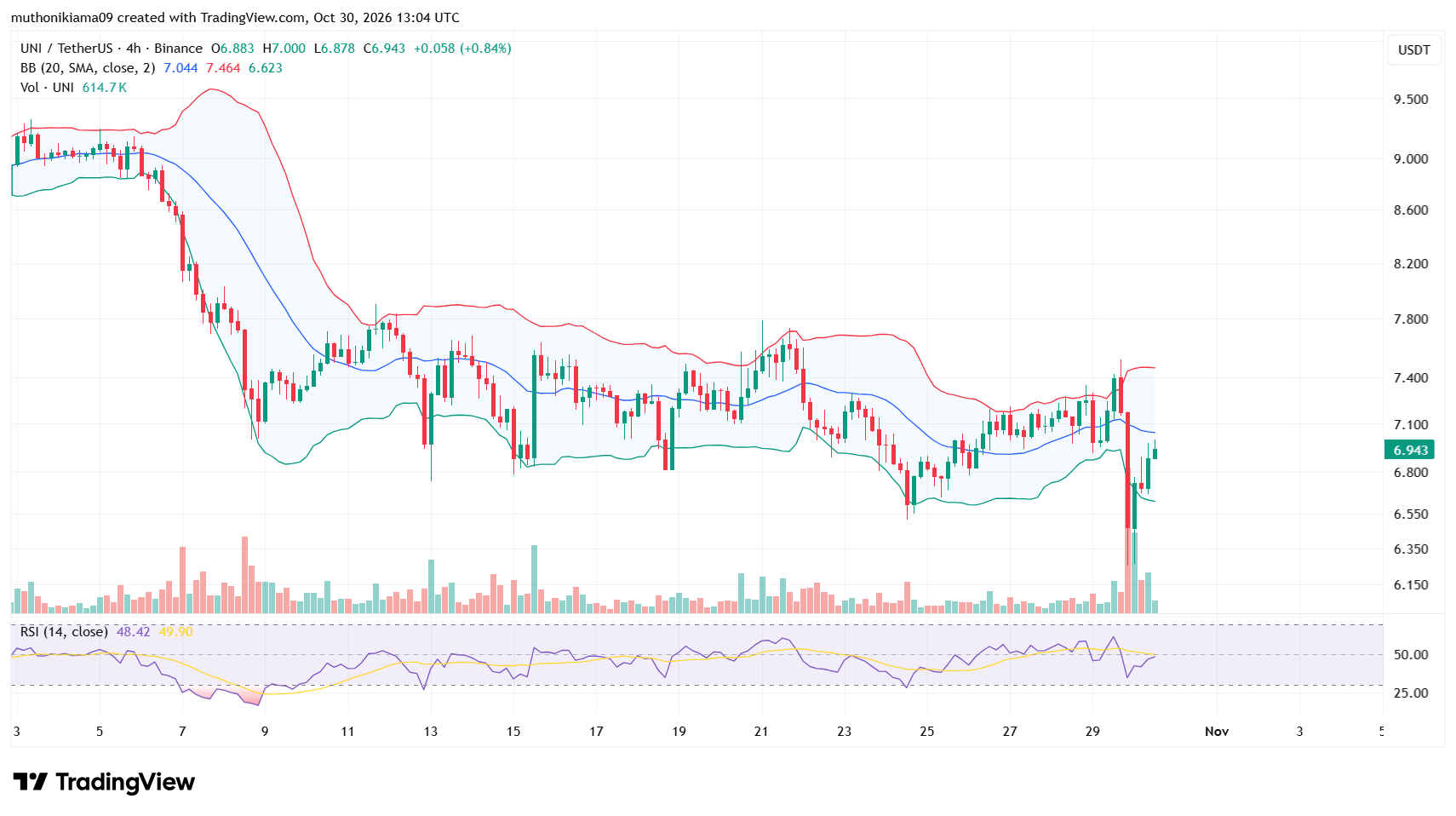Click the RSI 25.00 scale label
This screenshot has width=1456, height=816.
(x=1411, y=692)
